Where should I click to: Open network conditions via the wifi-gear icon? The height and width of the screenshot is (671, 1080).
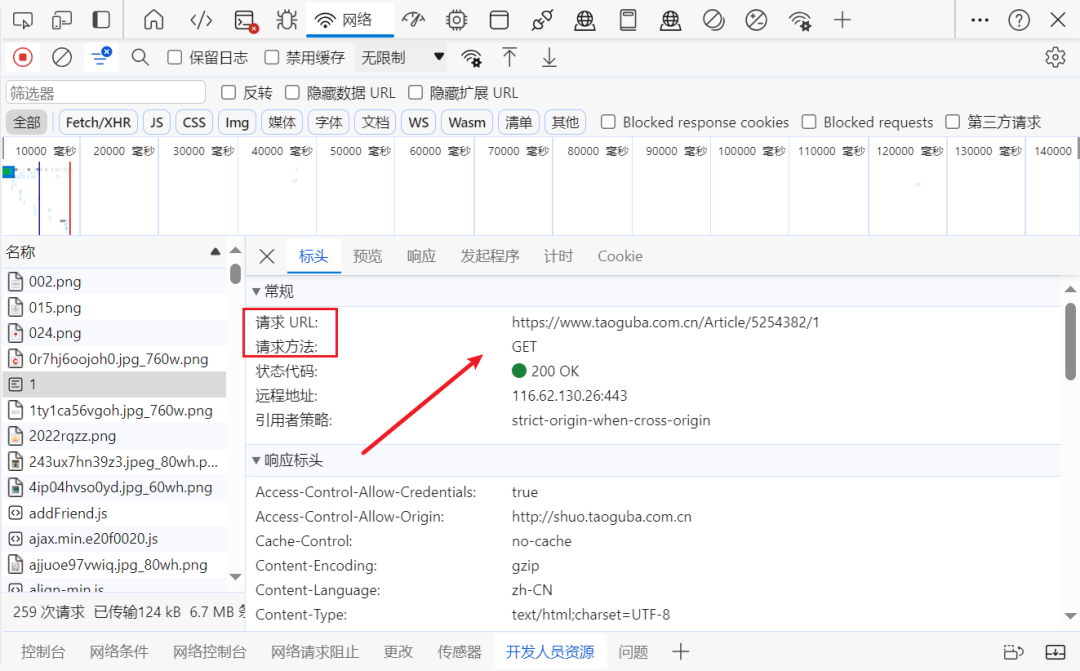[470, 57]
